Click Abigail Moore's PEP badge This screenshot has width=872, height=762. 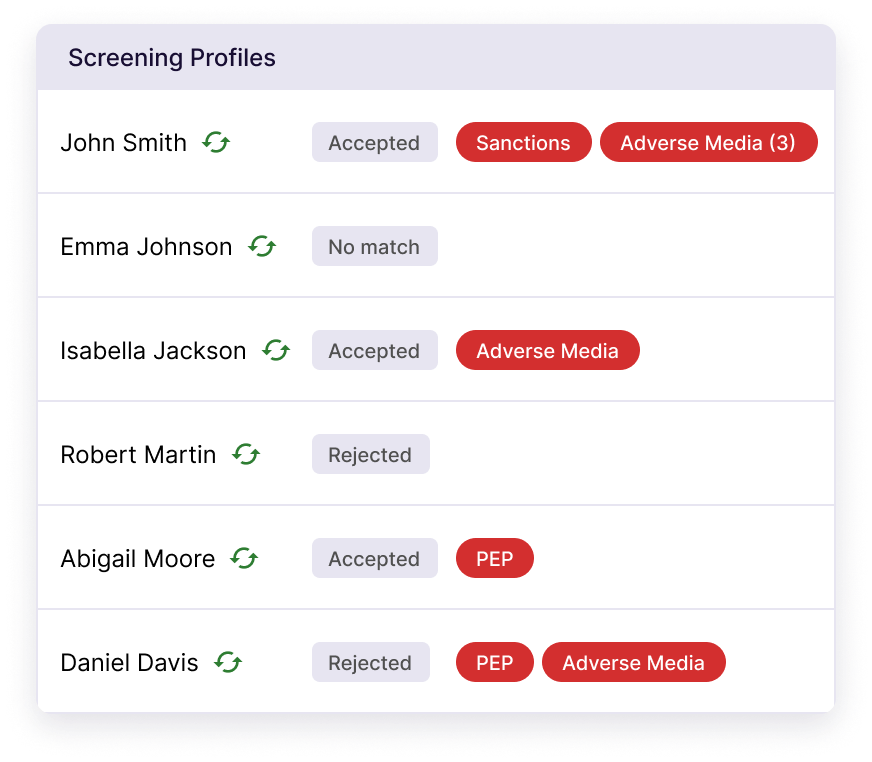click(x=494, y=559)
